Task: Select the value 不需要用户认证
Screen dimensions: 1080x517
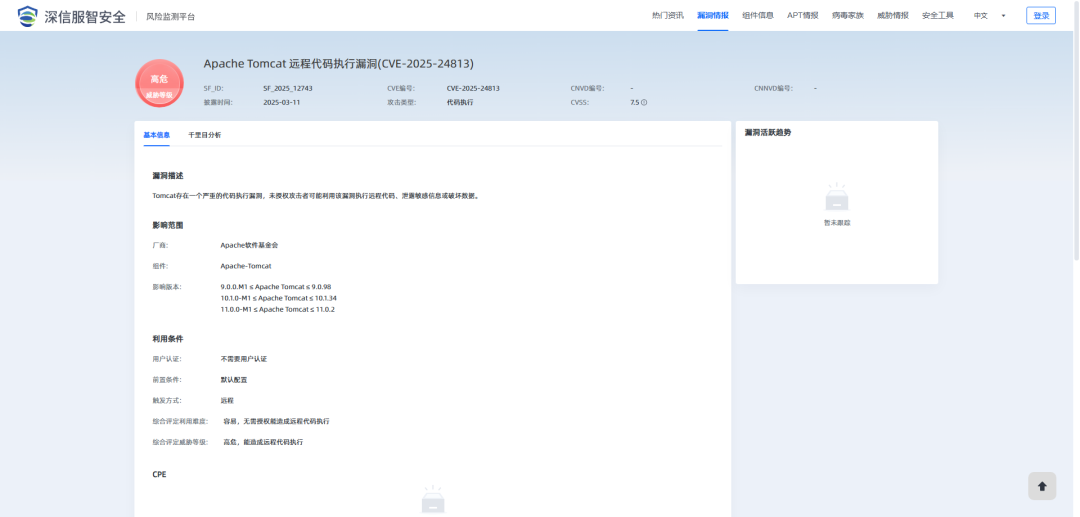Action: pyautogui.click(x=243, y=359)
